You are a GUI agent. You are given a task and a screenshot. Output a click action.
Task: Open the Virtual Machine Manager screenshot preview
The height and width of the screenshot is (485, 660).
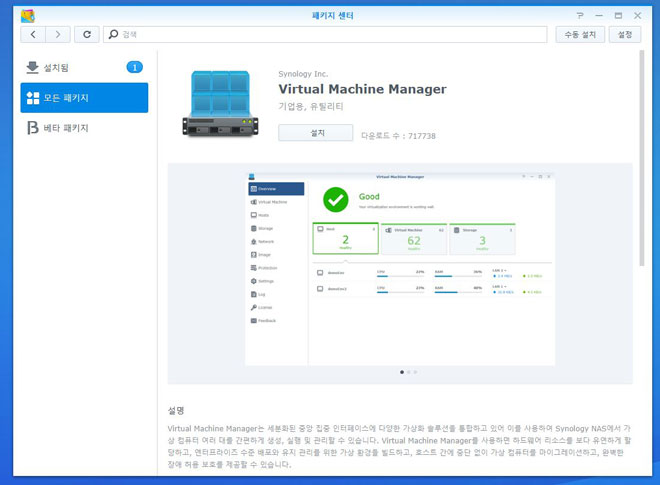click(x=400, y=269)
